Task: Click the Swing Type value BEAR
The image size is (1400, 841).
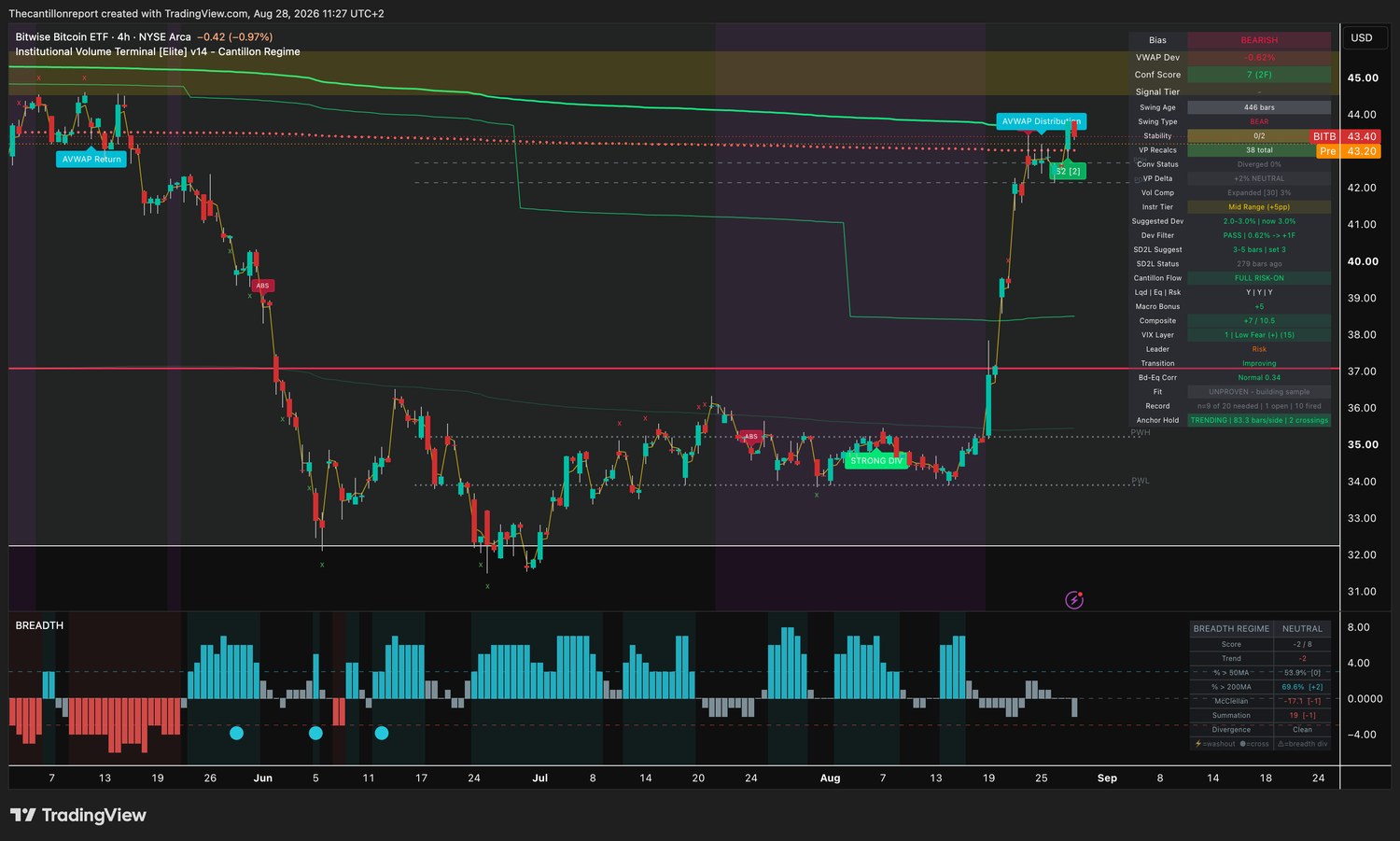Action: pos(1259,121)
